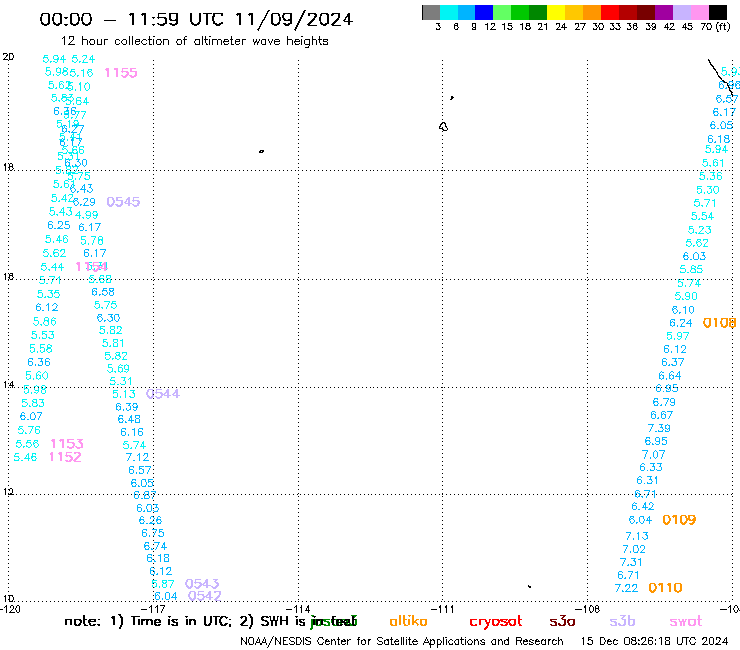Click the '12 hour collection' subtitle

tap(194, 41)
